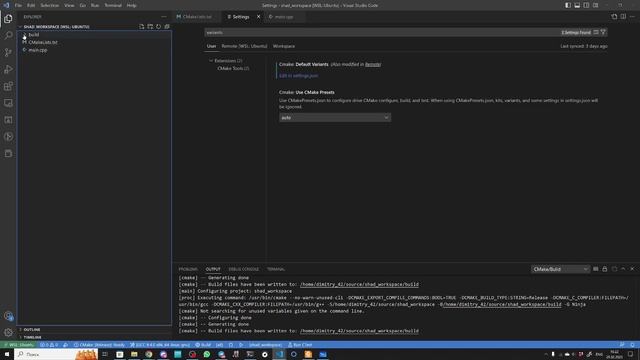
Task: Open the Extensions view
Action: pos(8,86)
